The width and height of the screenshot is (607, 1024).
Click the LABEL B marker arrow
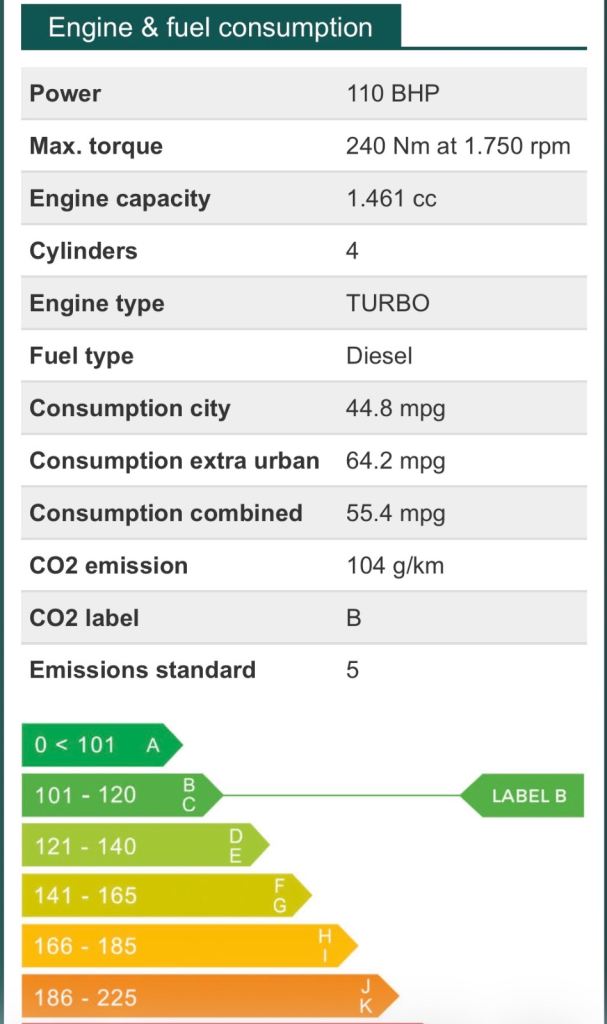[522, 795]
